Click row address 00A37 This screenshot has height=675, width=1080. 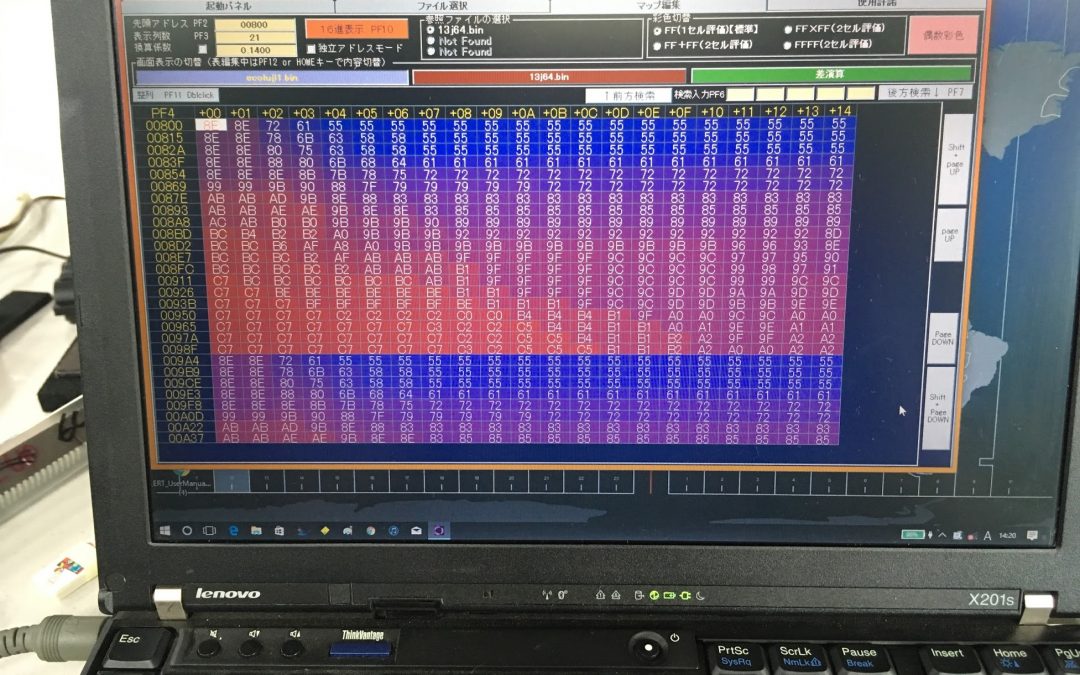pyautogui.click(x=185, y=439)
